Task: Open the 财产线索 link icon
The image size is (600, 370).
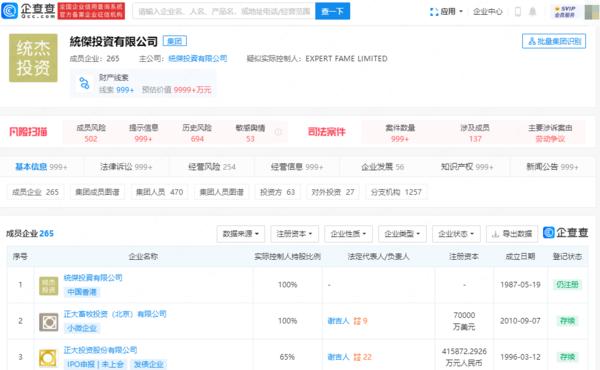Action: (84, 83)
